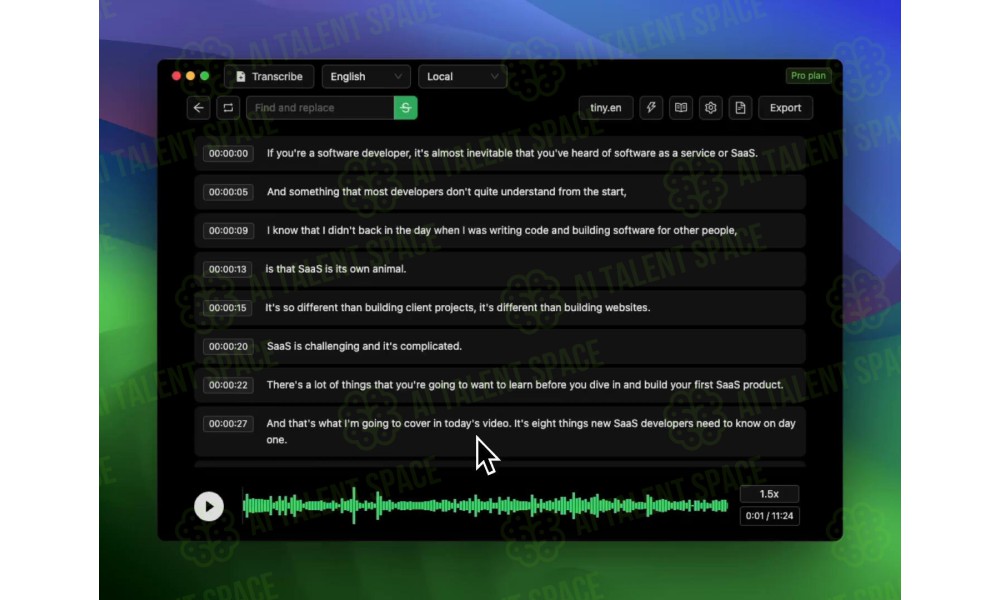Viewport: 1000px width, 600px height.
Task: Jump to timestamp 00:00:05
Action: (x=228, y=192)
